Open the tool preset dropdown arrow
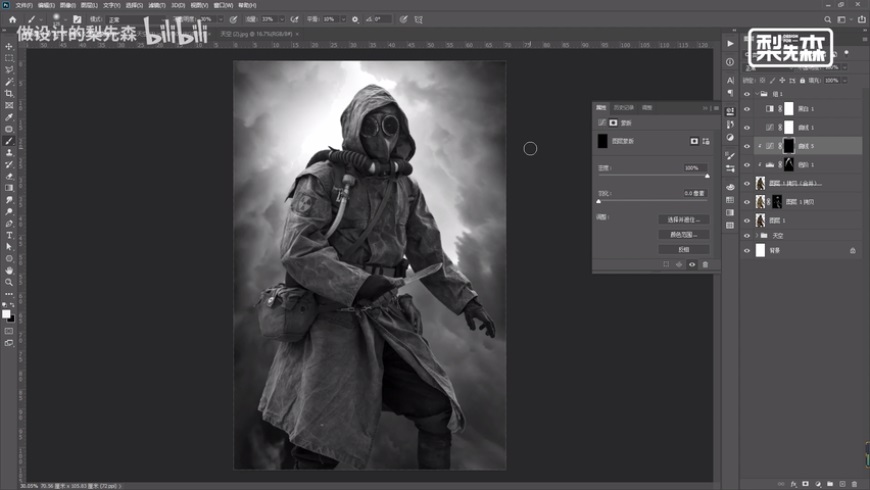 click(41, 19)
